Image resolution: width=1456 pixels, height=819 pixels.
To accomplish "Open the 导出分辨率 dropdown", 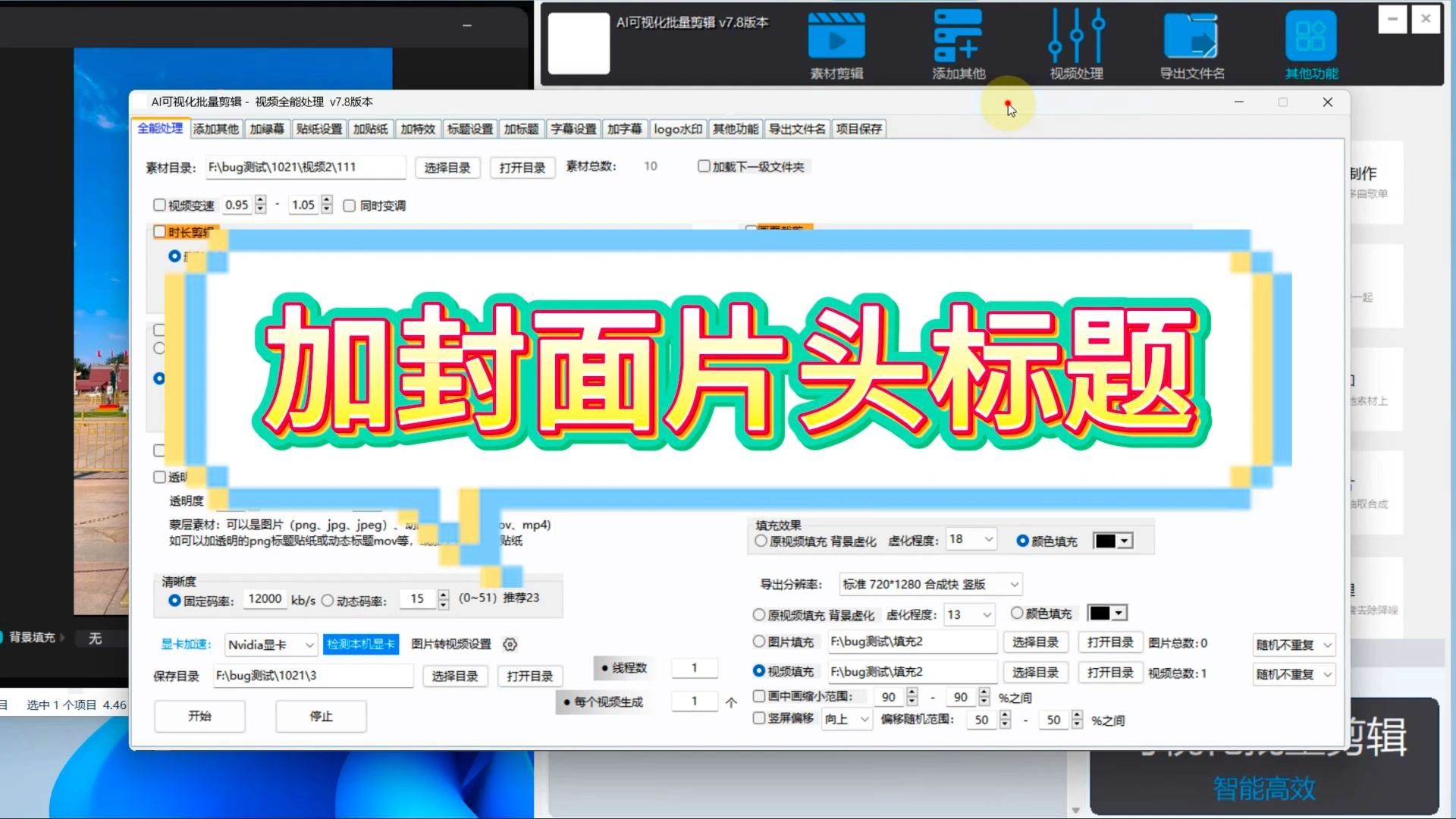I will (x=930, y=584).
